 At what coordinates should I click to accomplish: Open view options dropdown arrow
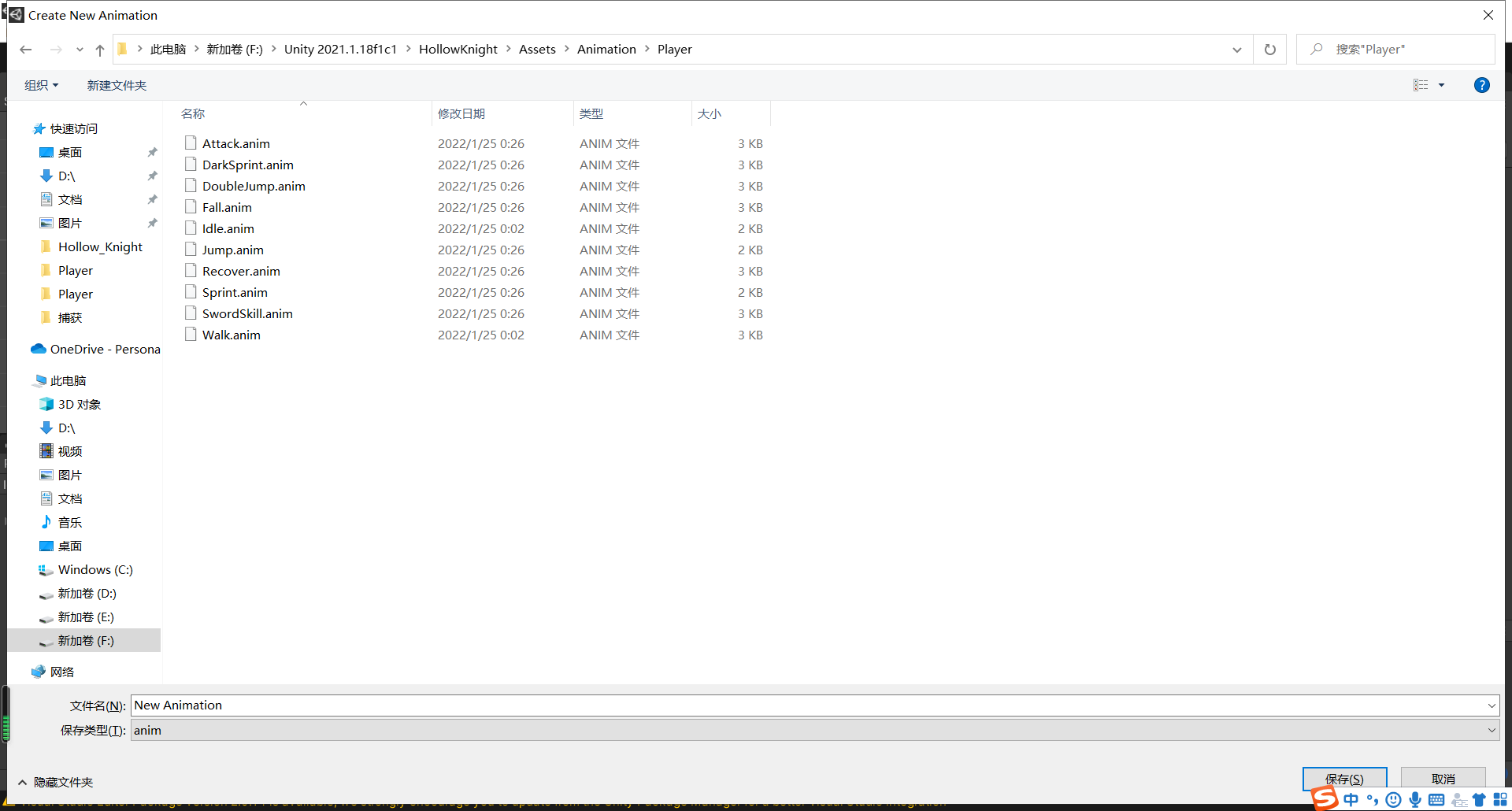(x=1442, y=85)
